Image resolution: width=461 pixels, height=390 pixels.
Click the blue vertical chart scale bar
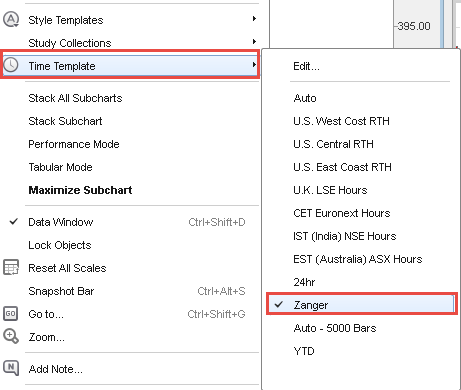pos(442,24)
